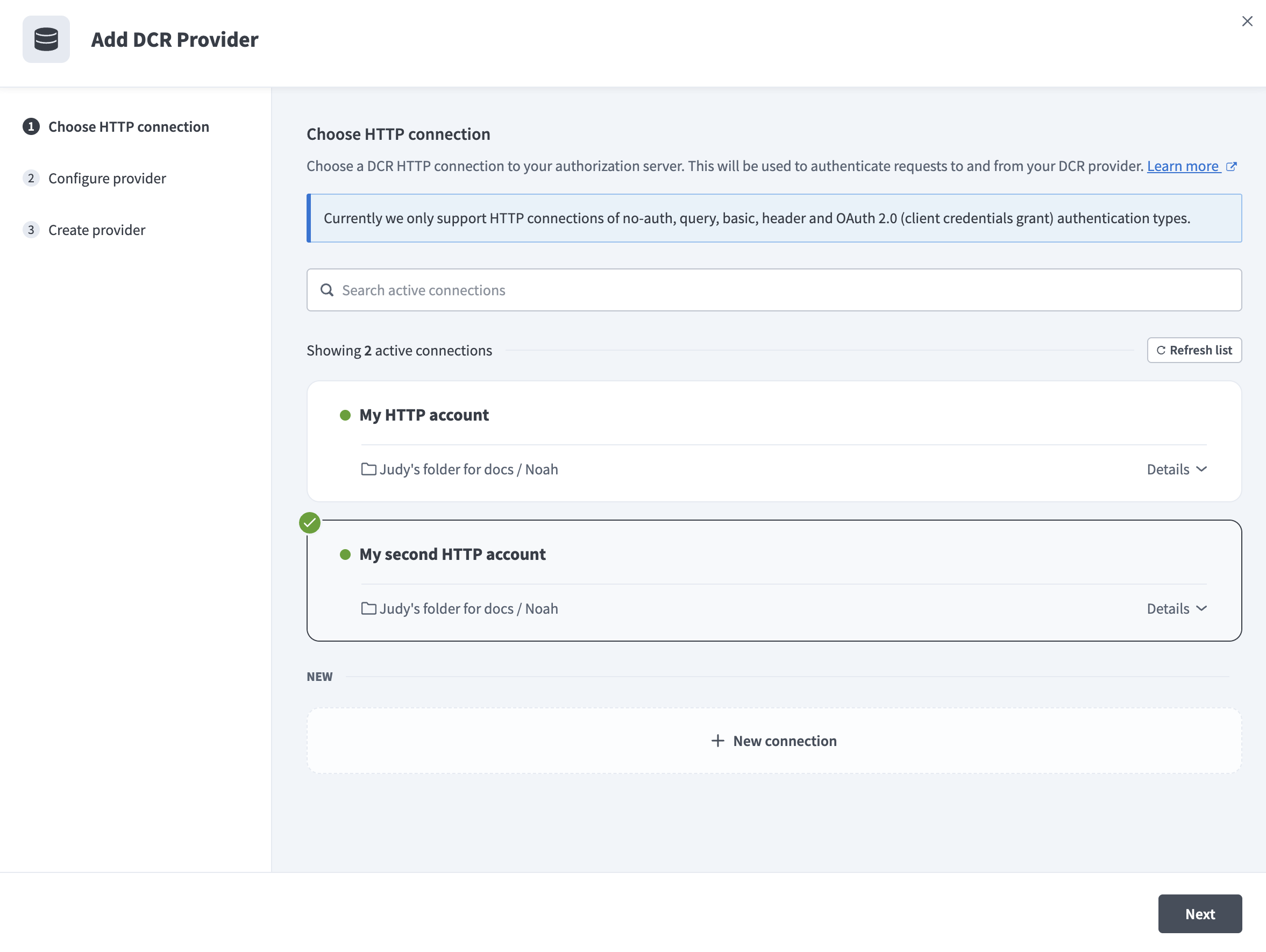The height and width of the screenshot is (952, 1266).
Task: Click the external link icon after Learn more
Action: (1231, 167)
